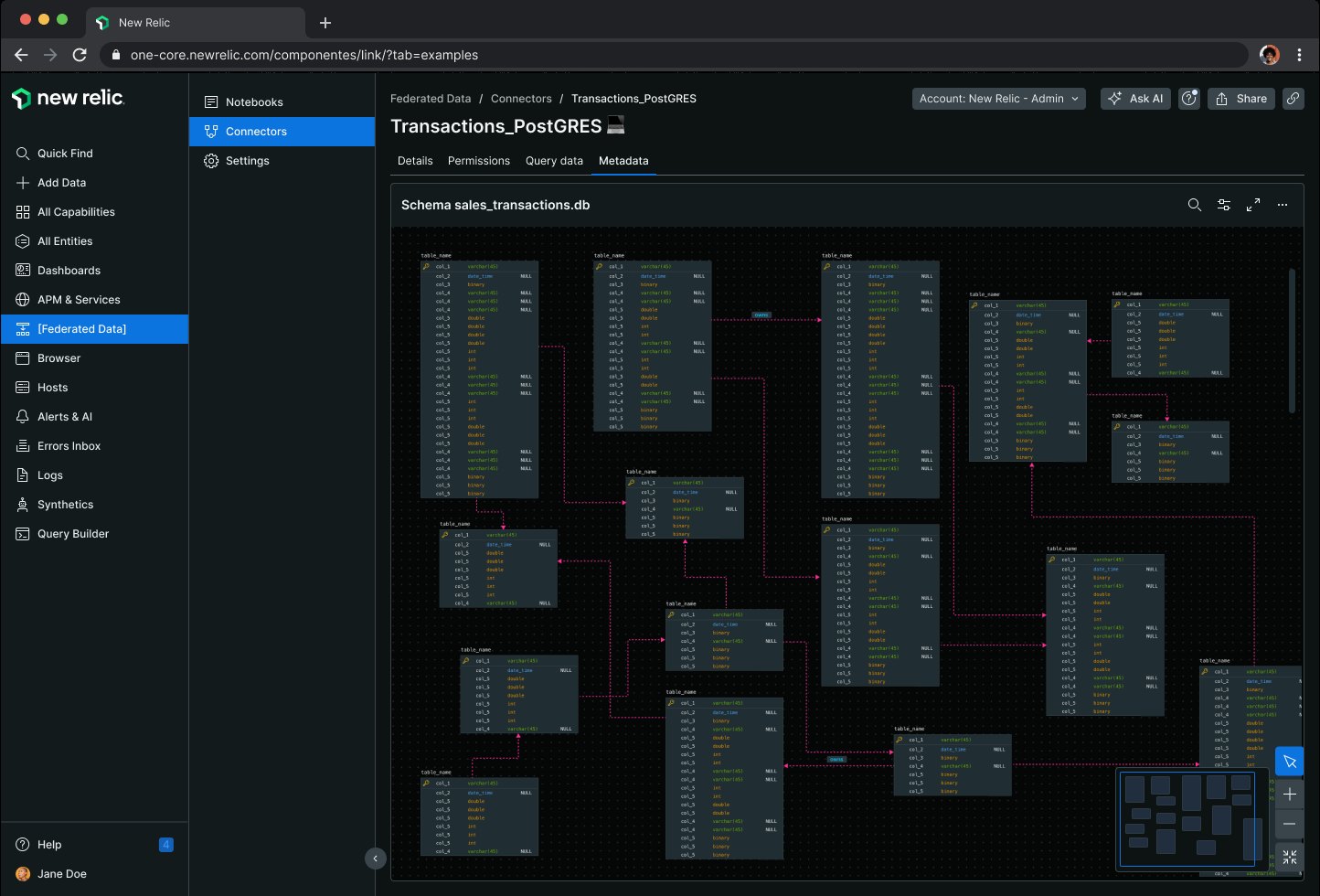Select the Metadata tab
Viewport: 1320px width, 896px height.
tap(623, 161)
